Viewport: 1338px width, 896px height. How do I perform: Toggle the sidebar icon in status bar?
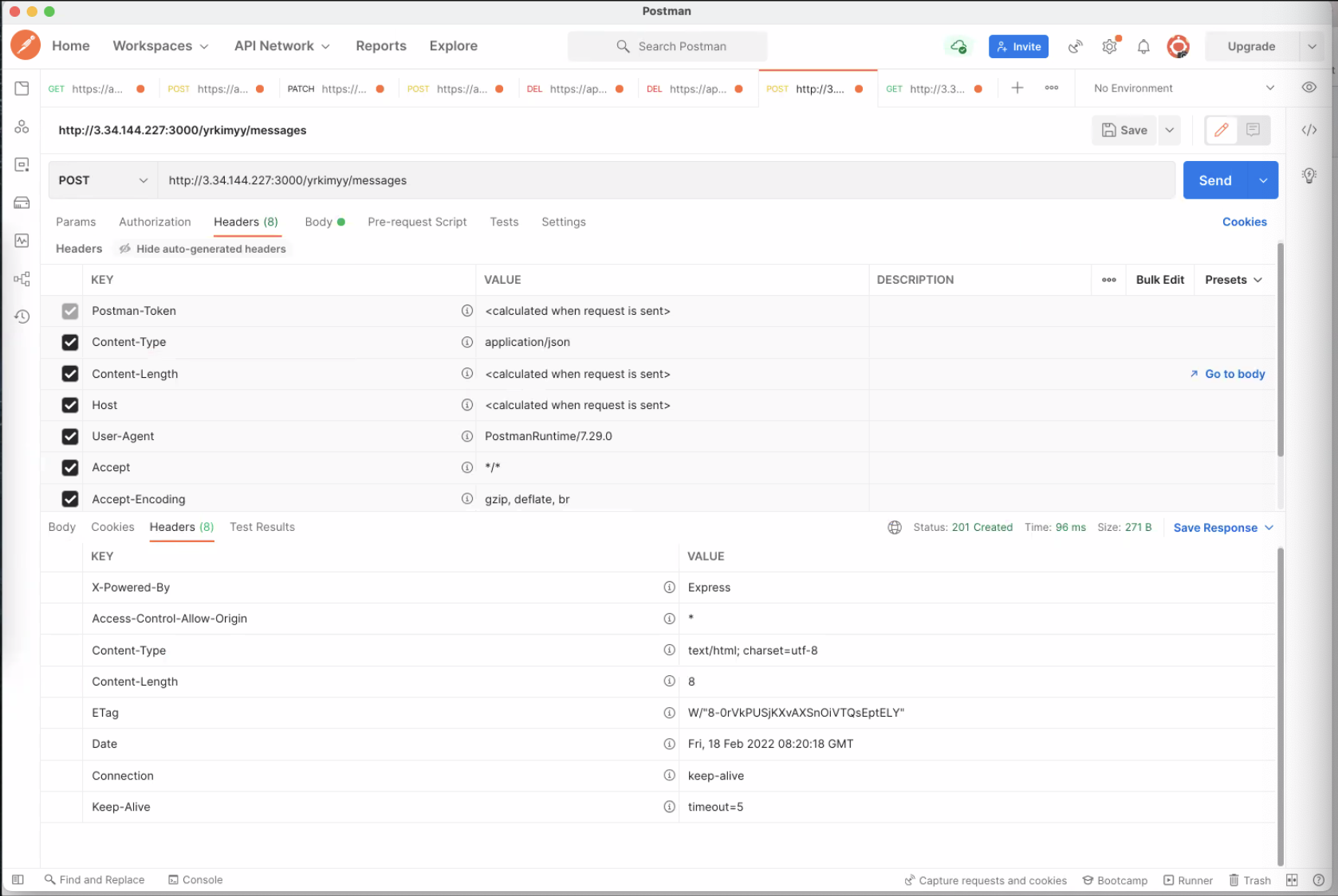pyautogui.click(x=18, y=879)
